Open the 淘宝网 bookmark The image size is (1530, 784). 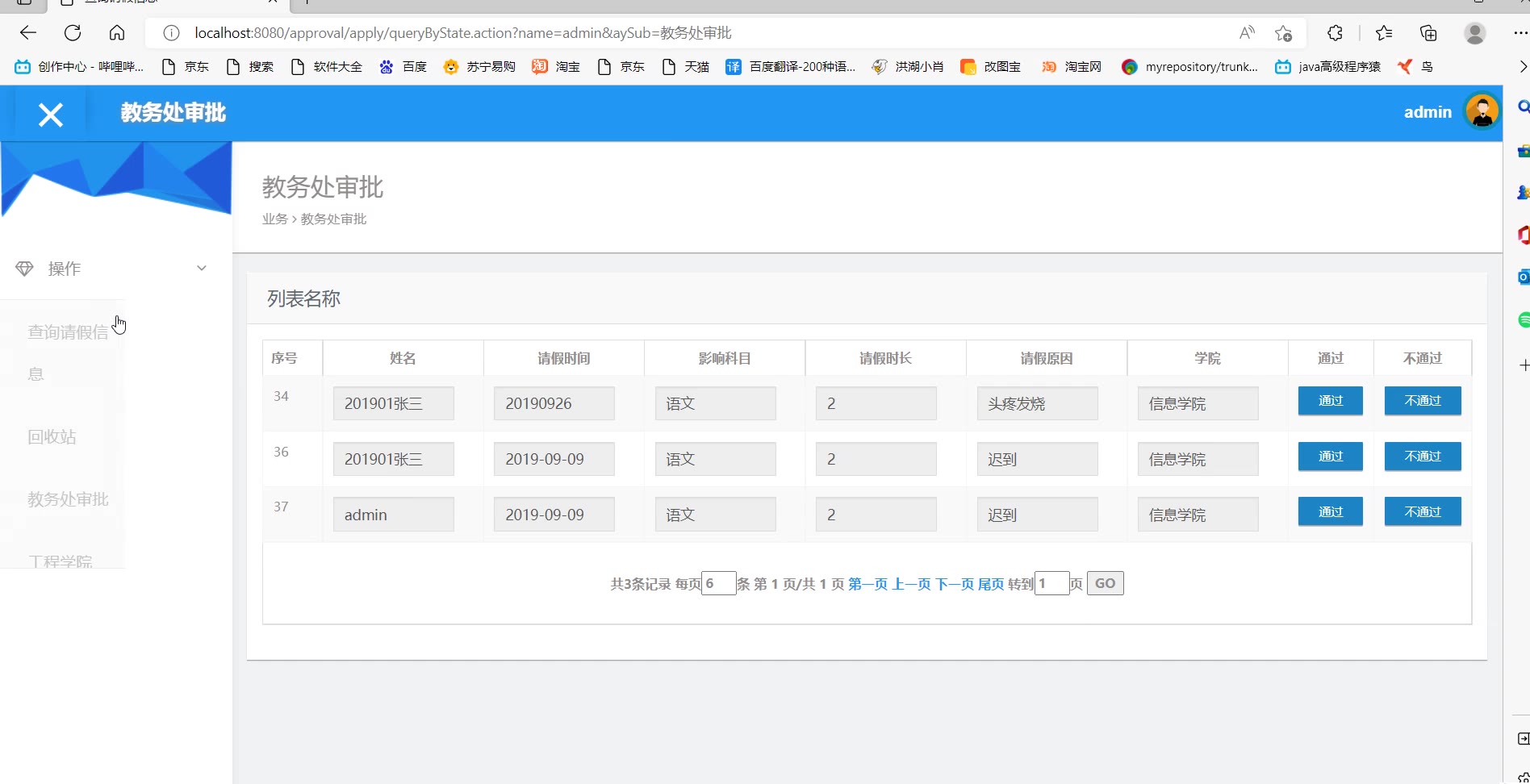point(1071,67)
